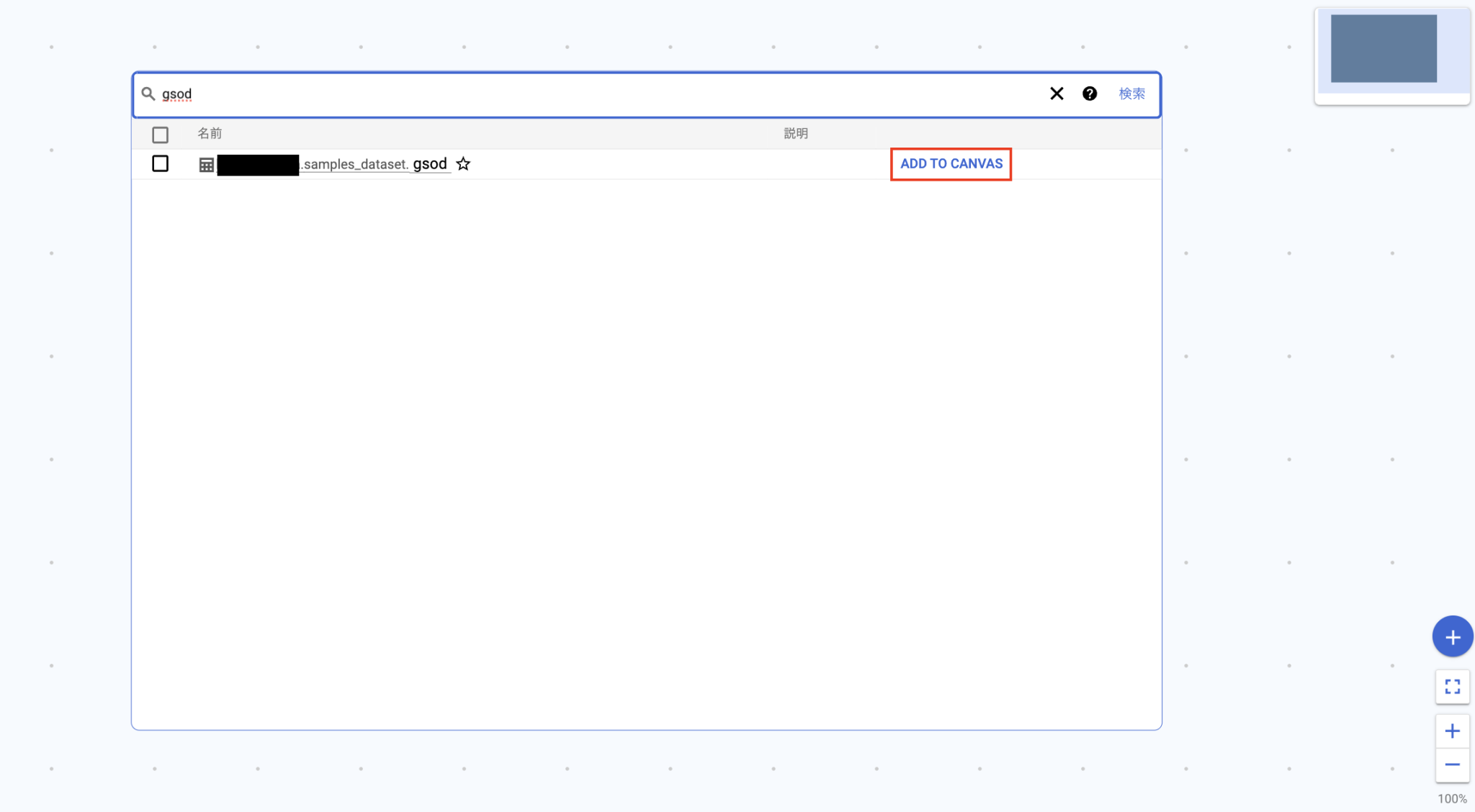Zoom out using the minus icon
This screenshot has height=812, width=1475.
[x=1453, y=766]
